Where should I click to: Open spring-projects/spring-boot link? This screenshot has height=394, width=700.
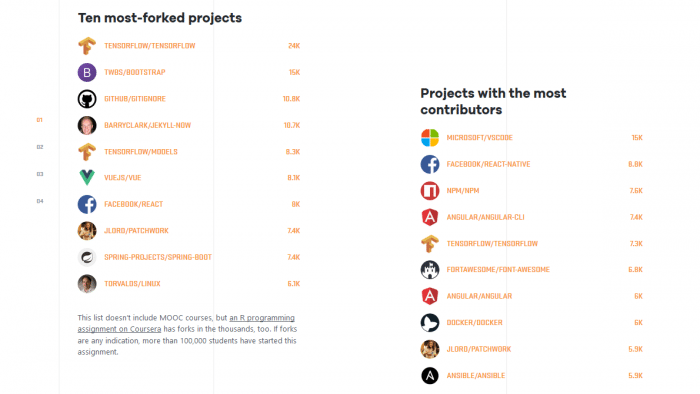tap(158, 257)
